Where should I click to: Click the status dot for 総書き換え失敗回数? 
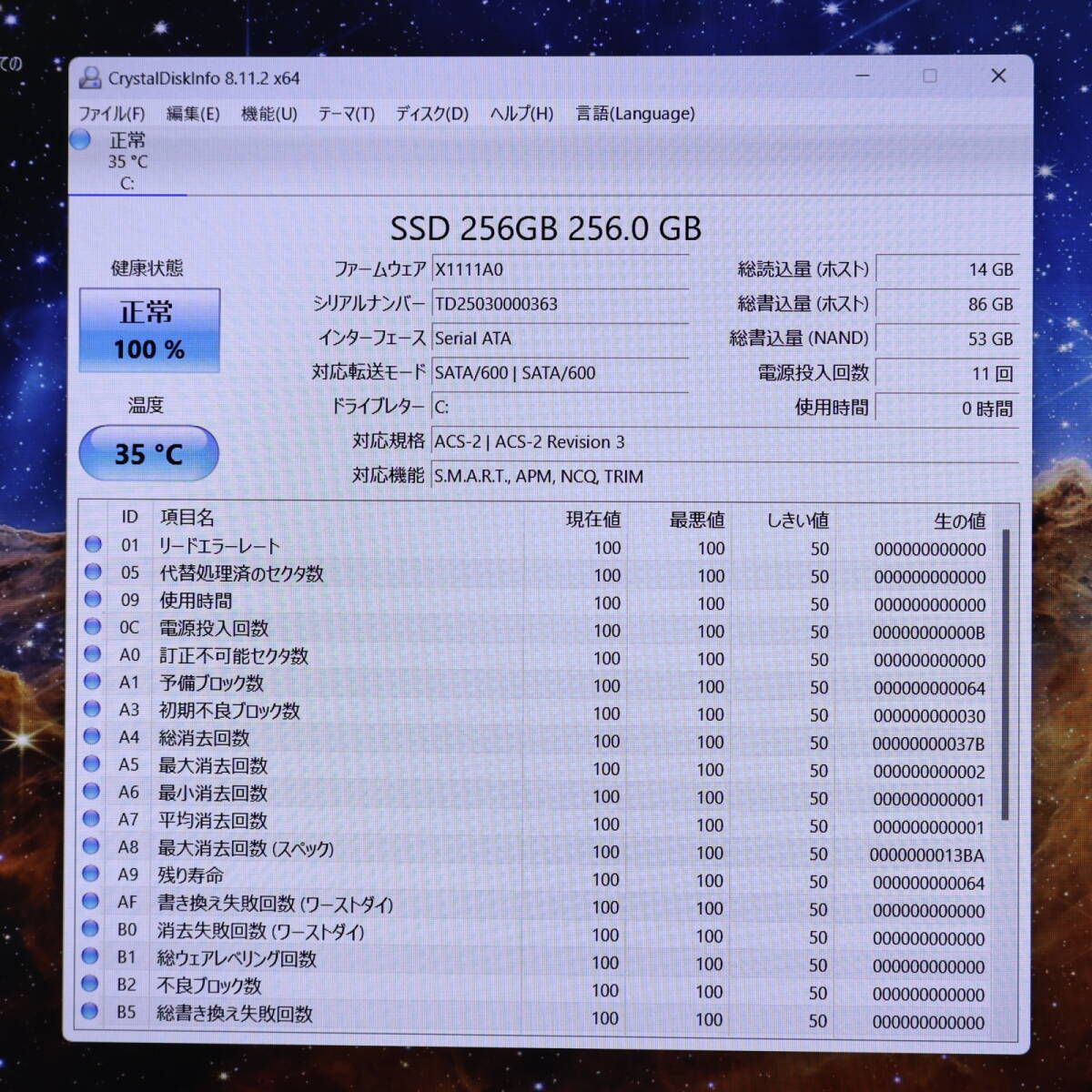pyautogui.click(x=89, y=1011)
